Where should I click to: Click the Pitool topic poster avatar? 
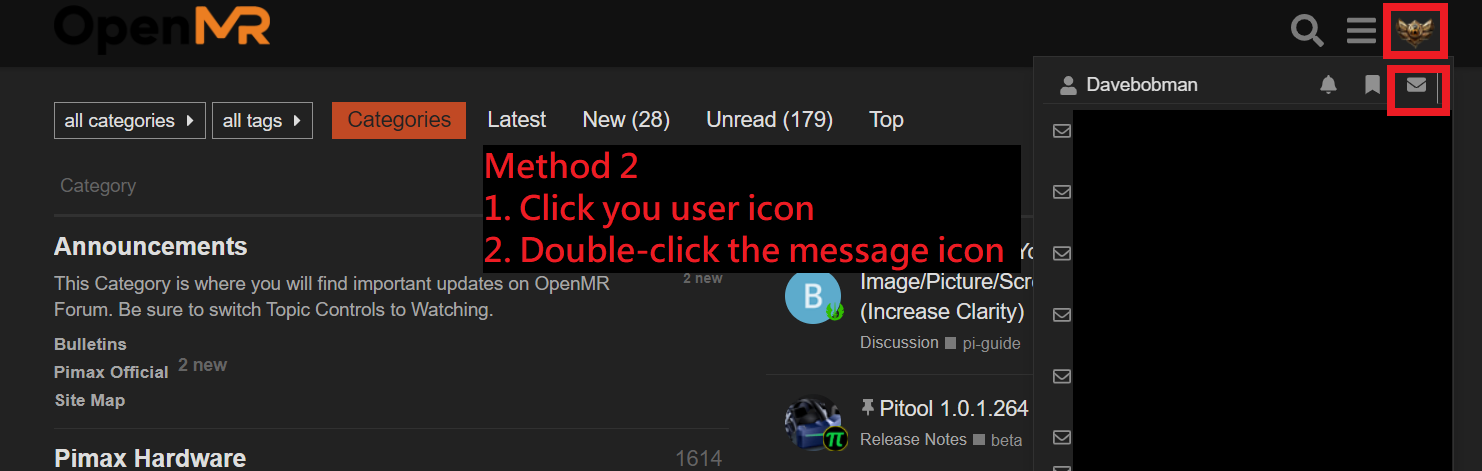(x=813, y=424)
